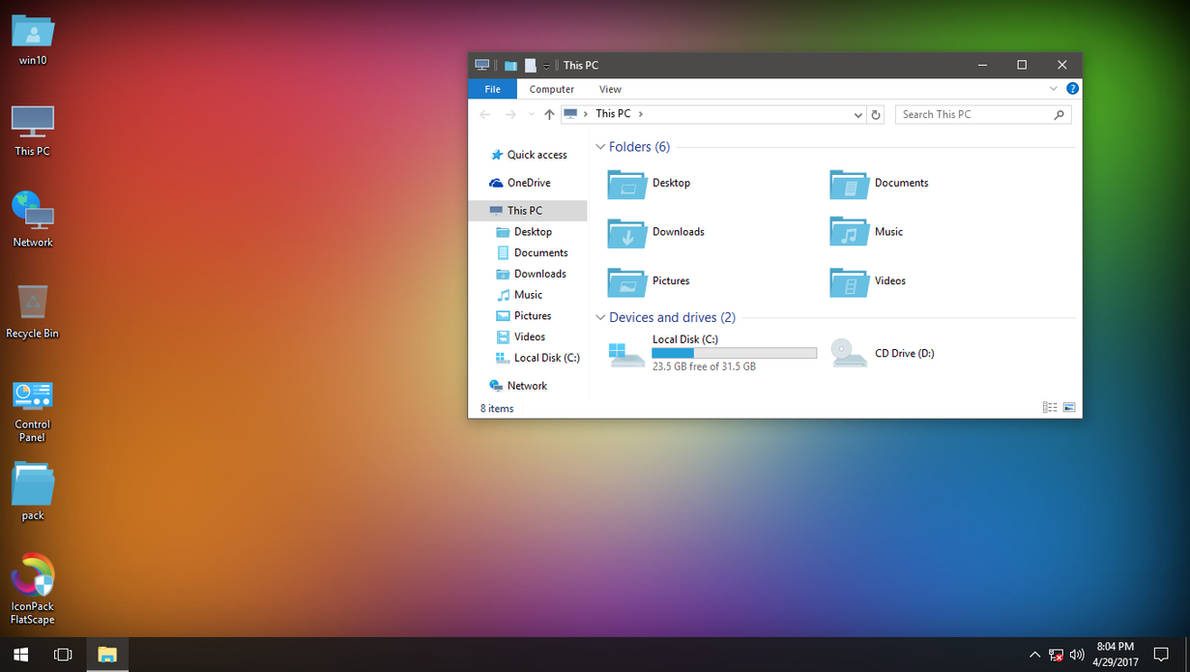
Task: Go up one level with the Up arrow
Action: pyautogui.click(x=549, y=115)
